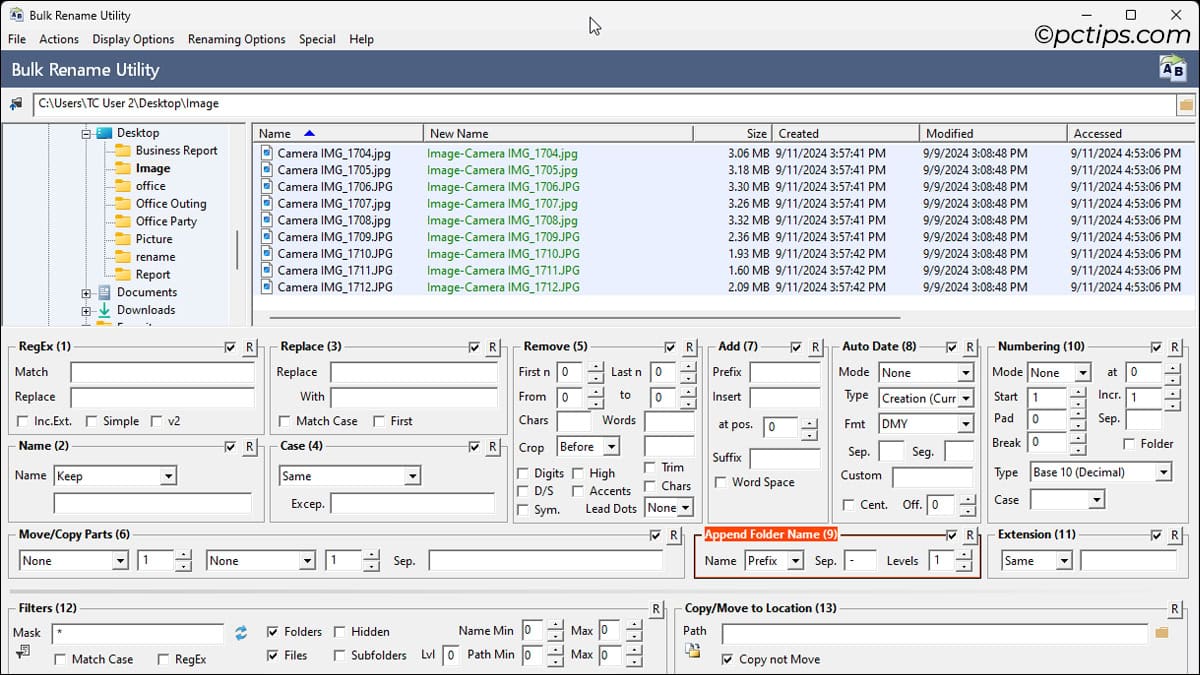Click the Desktop icon in the folder tree
The height and width of the screenshot is (675, 1200).
104,133
